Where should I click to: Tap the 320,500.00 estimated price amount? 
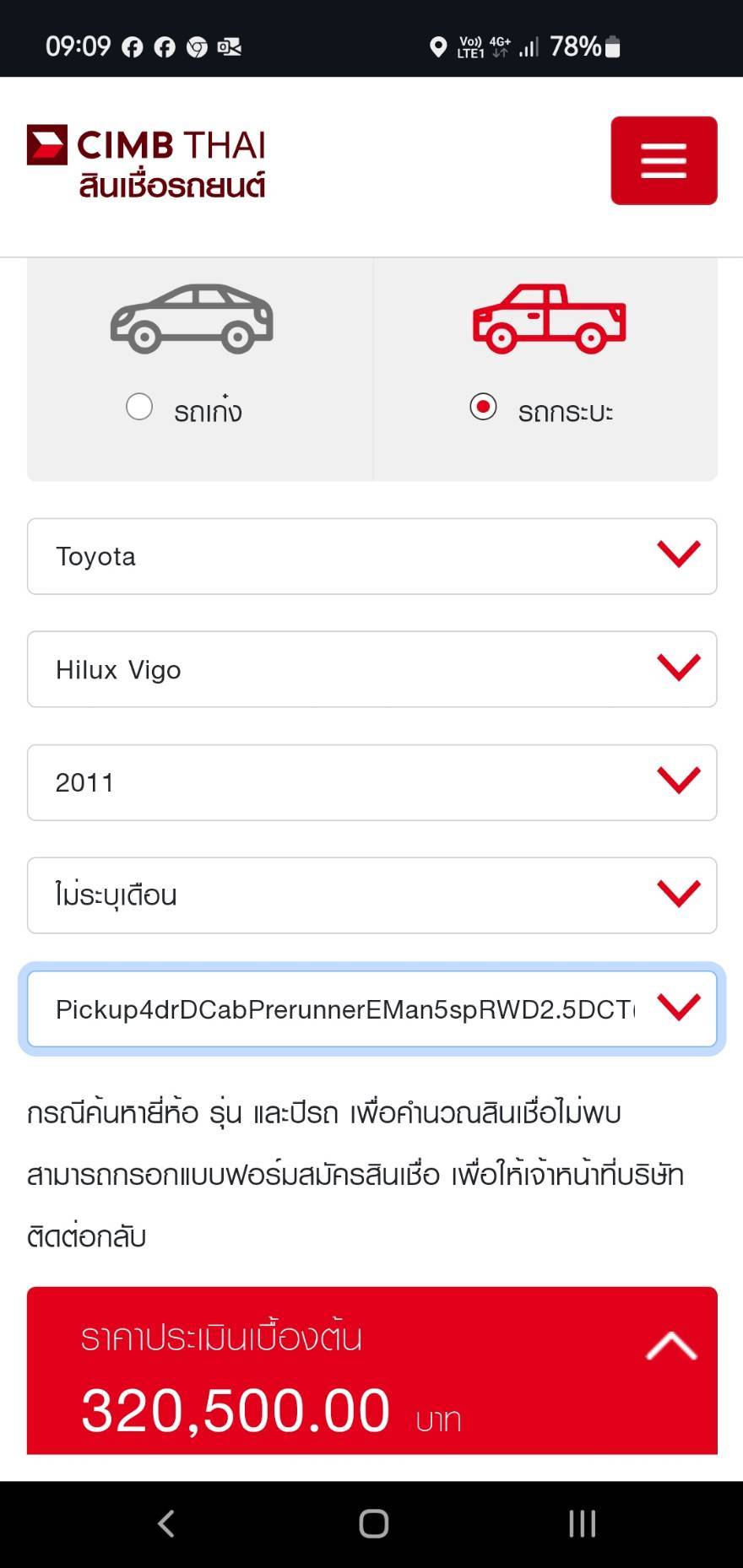(236, 1410)
